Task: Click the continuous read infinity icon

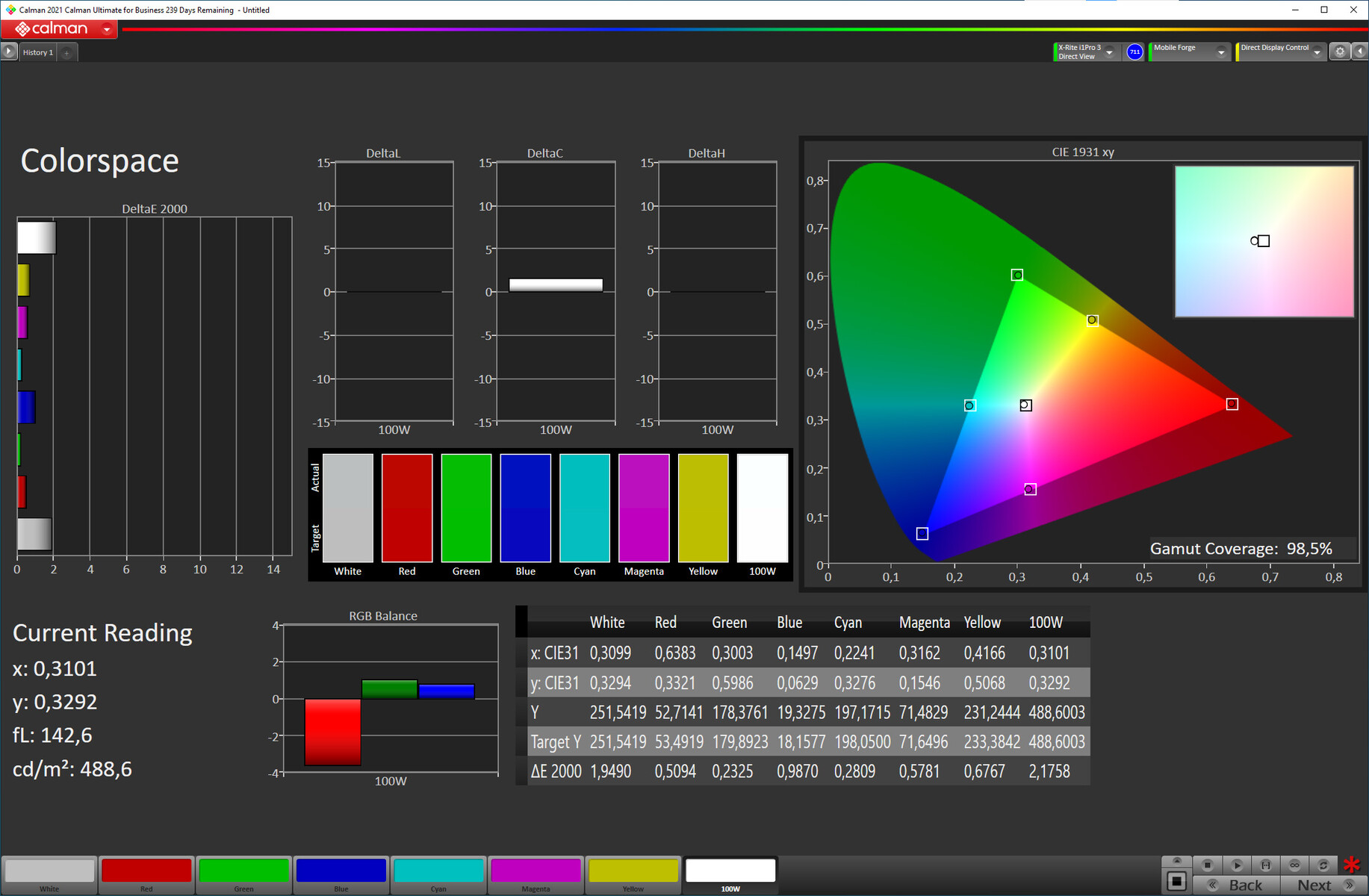Action: (1295, 865)
